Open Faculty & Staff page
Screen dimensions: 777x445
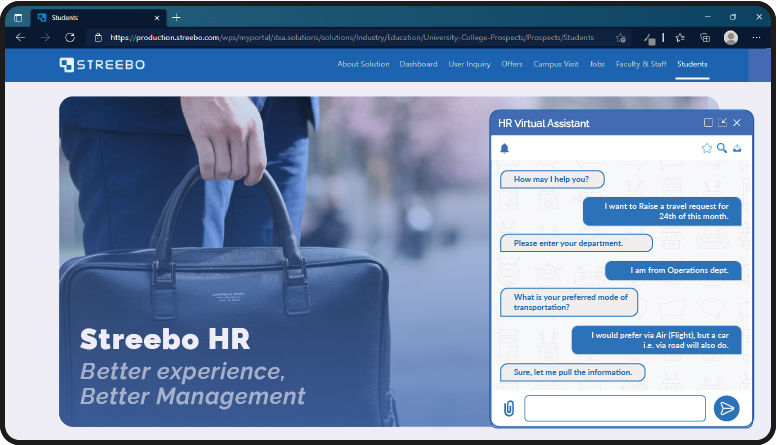(x=641, y=64)
